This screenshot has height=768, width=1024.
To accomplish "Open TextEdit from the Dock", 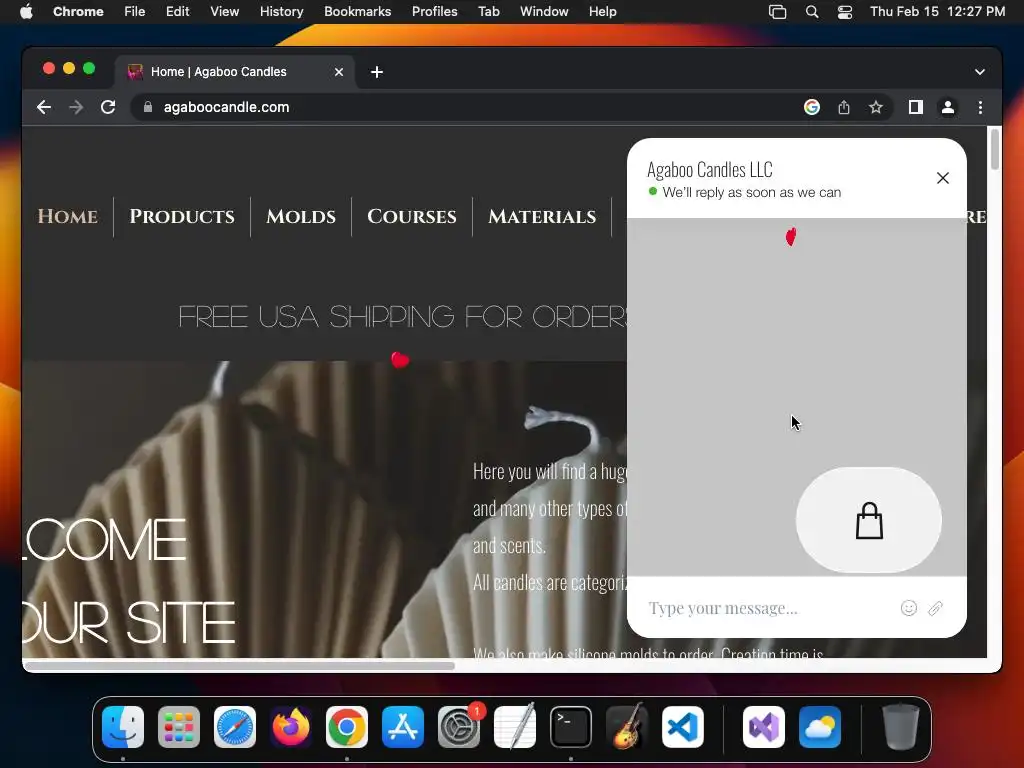I will point(515,727).
